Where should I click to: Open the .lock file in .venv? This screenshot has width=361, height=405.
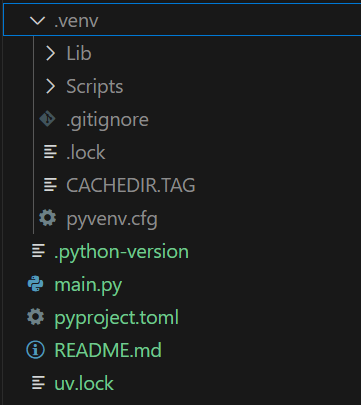pyautogui.click(x=86, y=152)
